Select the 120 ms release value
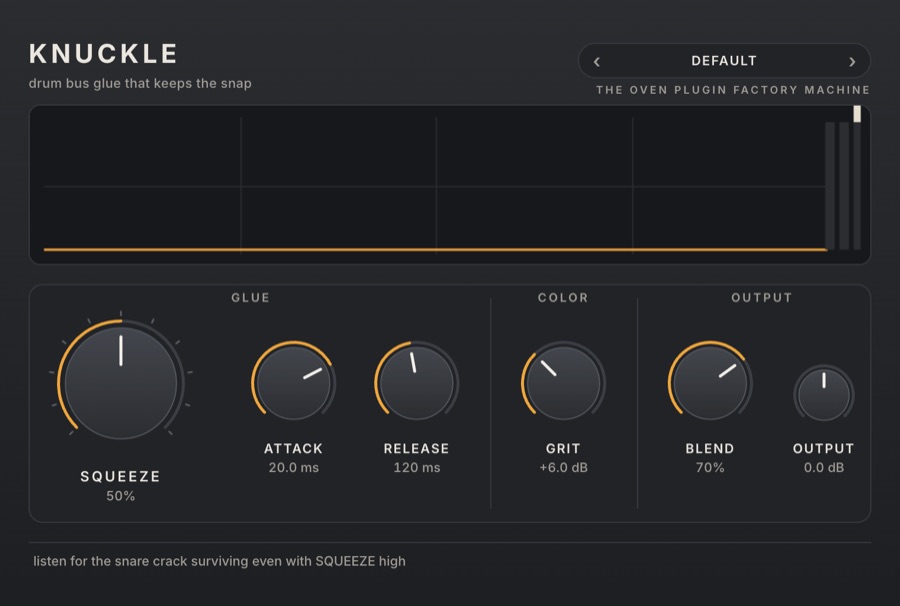 click(x=417, y=468)
